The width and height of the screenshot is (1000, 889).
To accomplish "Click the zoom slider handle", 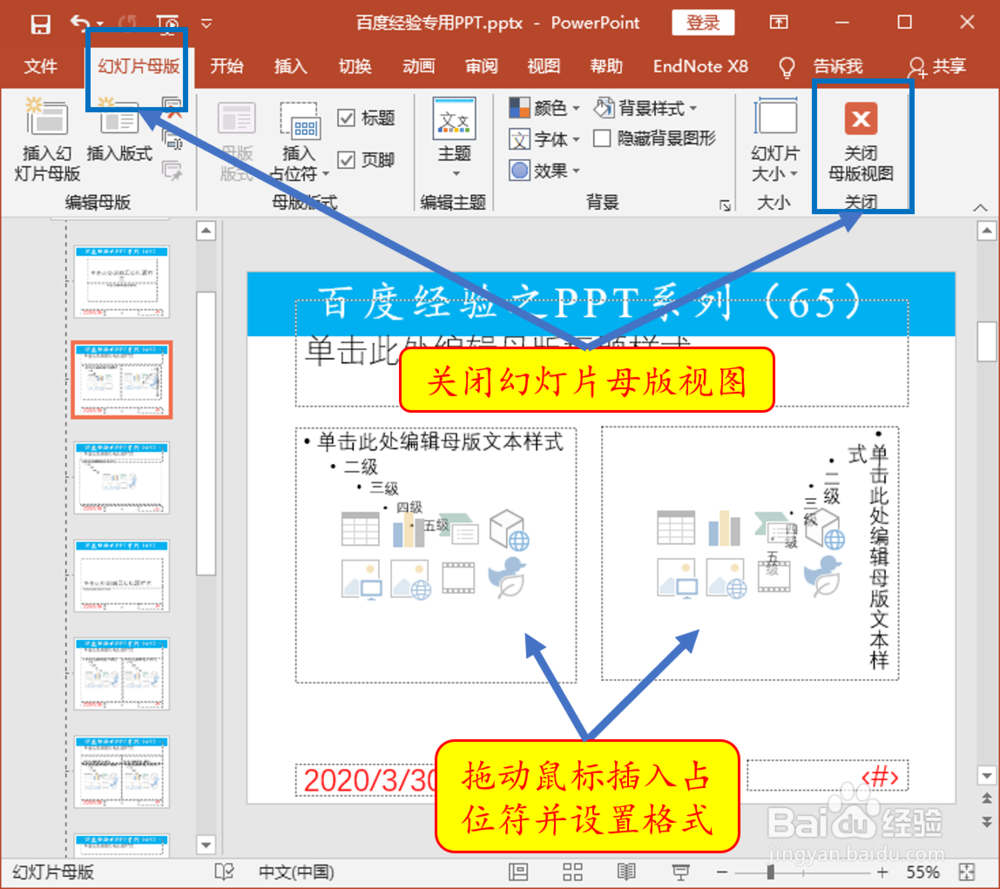I will (770, 872).
